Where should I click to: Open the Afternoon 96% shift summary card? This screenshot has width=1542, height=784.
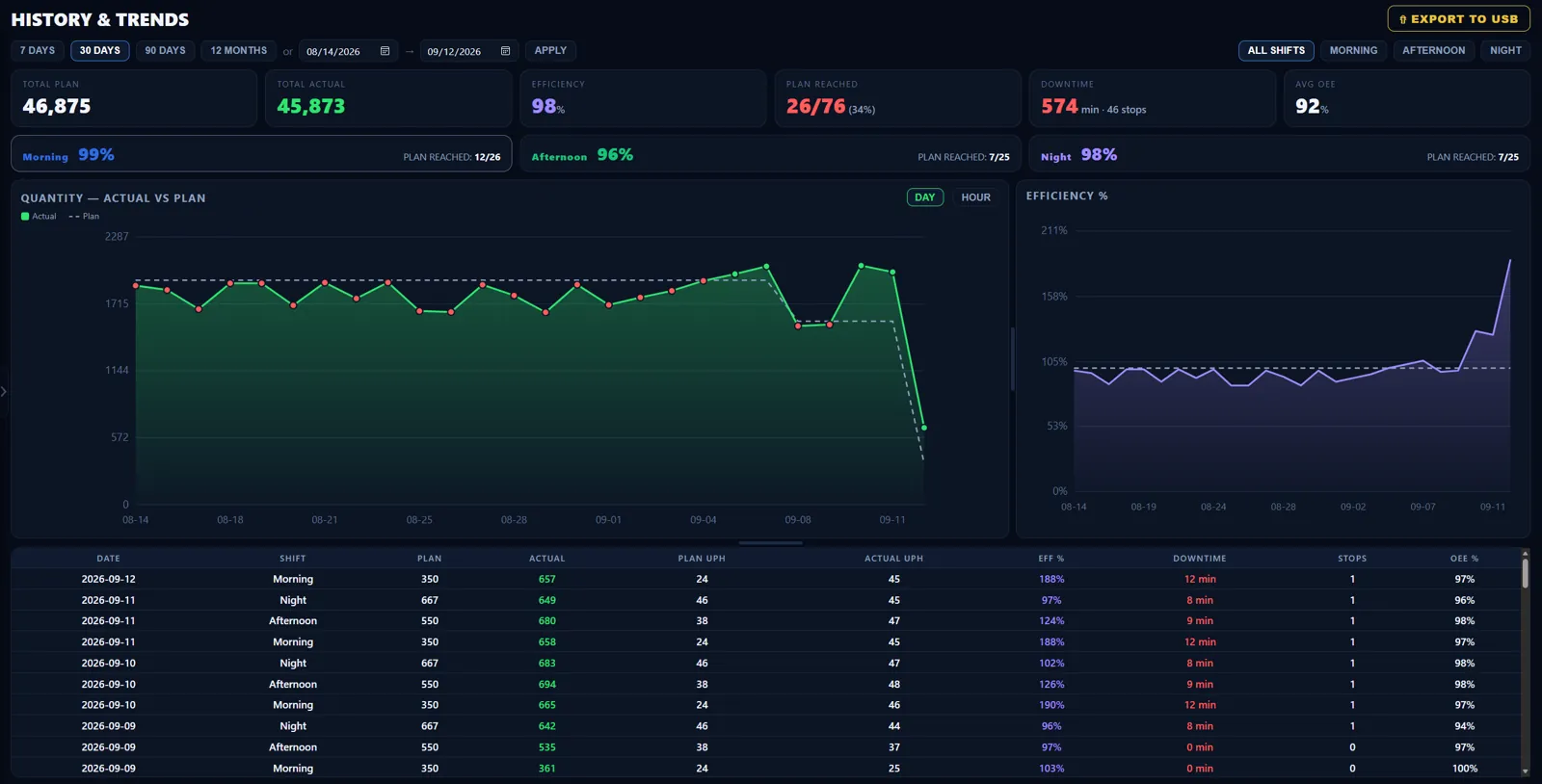pyautogui.click(x=770, y=154)
